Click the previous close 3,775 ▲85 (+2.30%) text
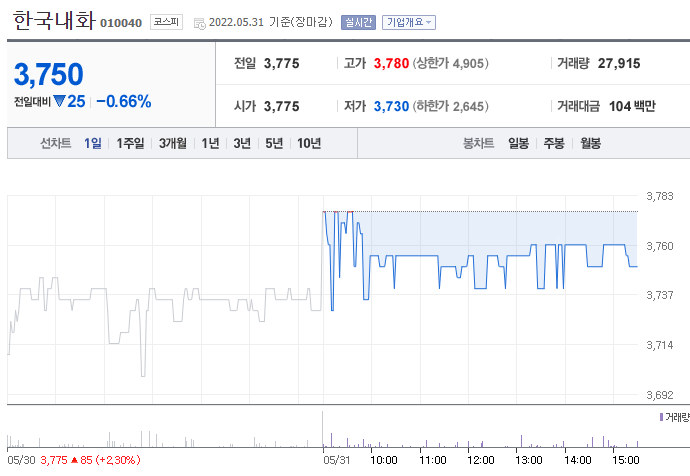690x476 pixels. [x=90, y=460]
